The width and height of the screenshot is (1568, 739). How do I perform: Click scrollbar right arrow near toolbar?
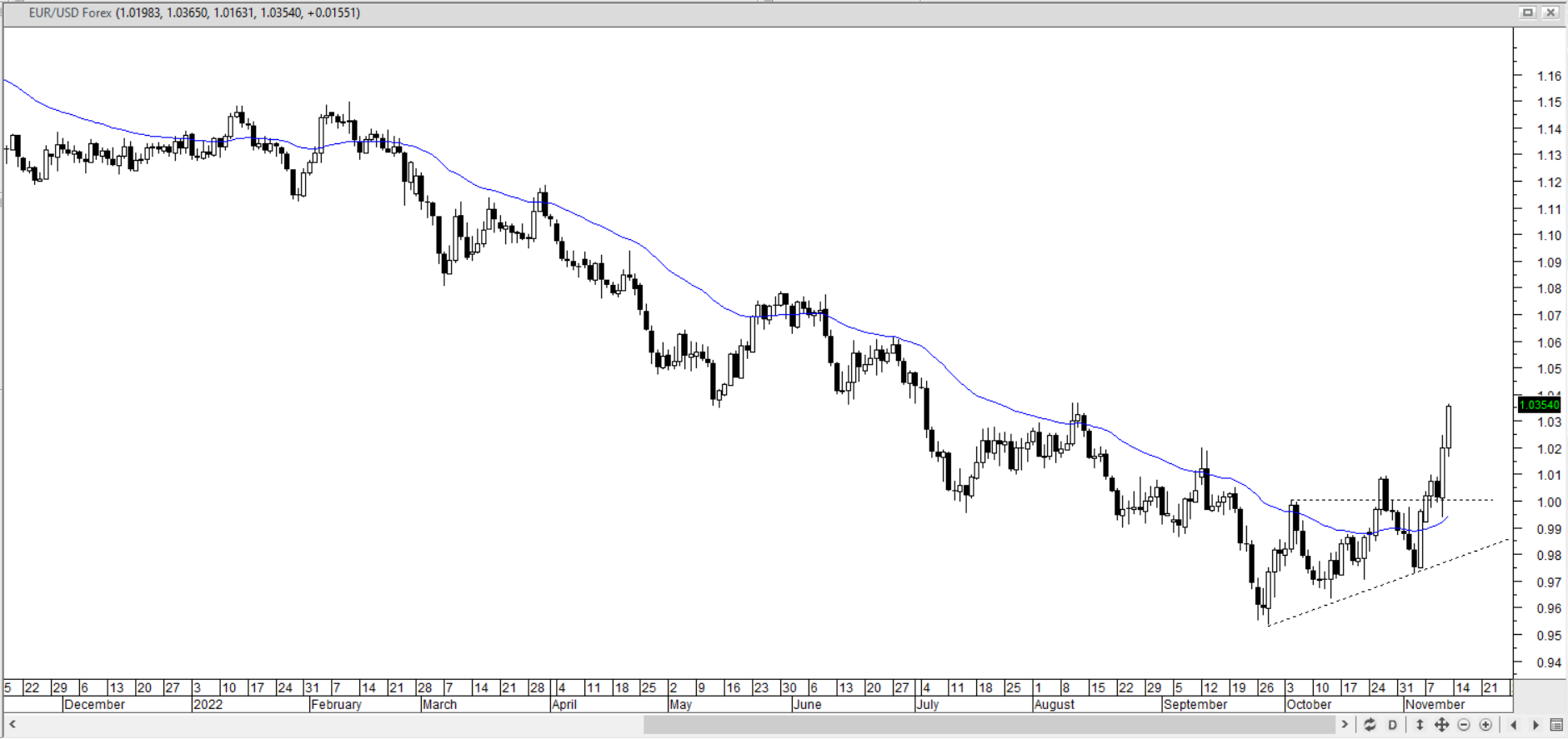tap(1344, 725)
